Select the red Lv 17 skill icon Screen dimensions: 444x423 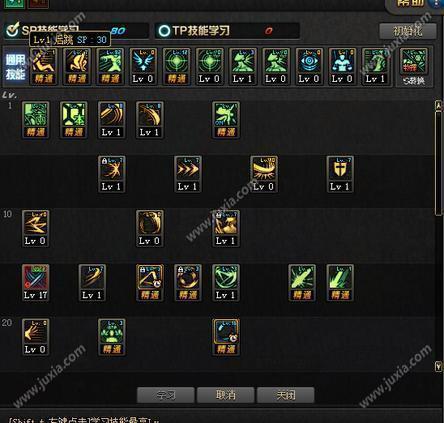click(x=35, y=283)
